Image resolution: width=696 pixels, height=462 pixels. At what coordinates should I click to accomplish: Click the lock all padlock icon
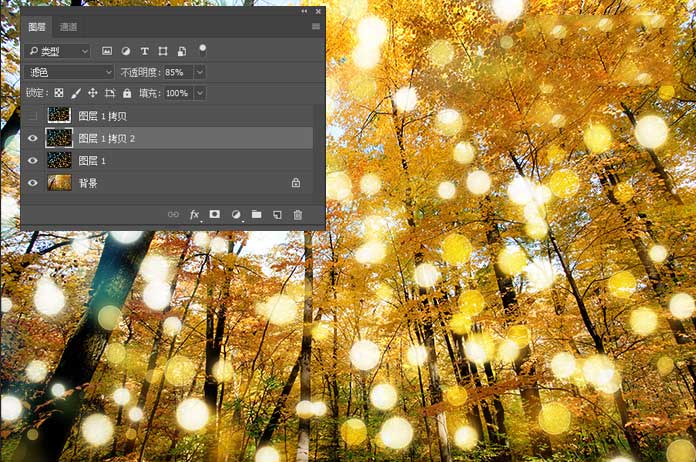coord(127,93)
